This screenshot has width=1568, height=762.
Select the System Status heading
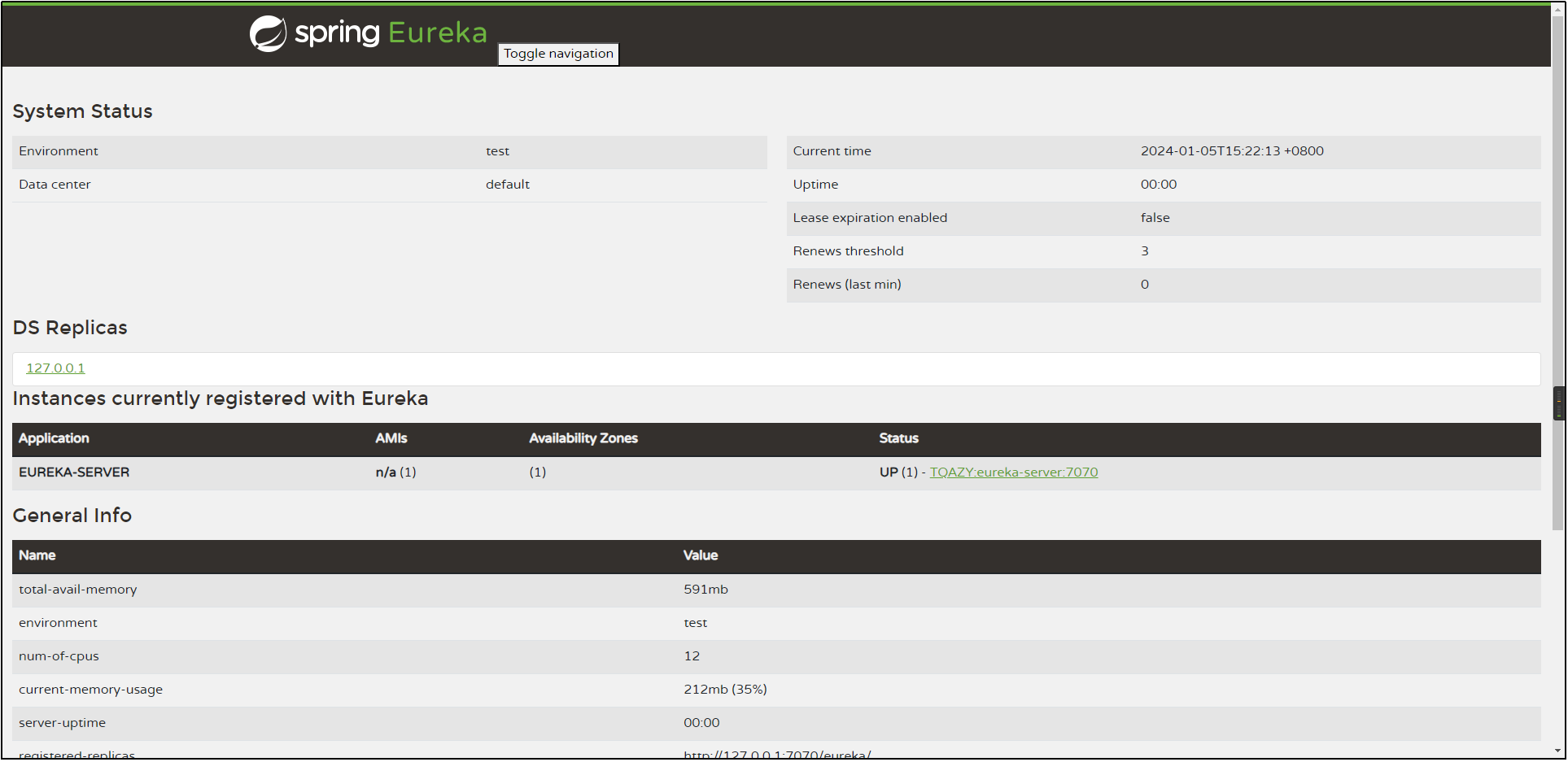pos(82,111)
